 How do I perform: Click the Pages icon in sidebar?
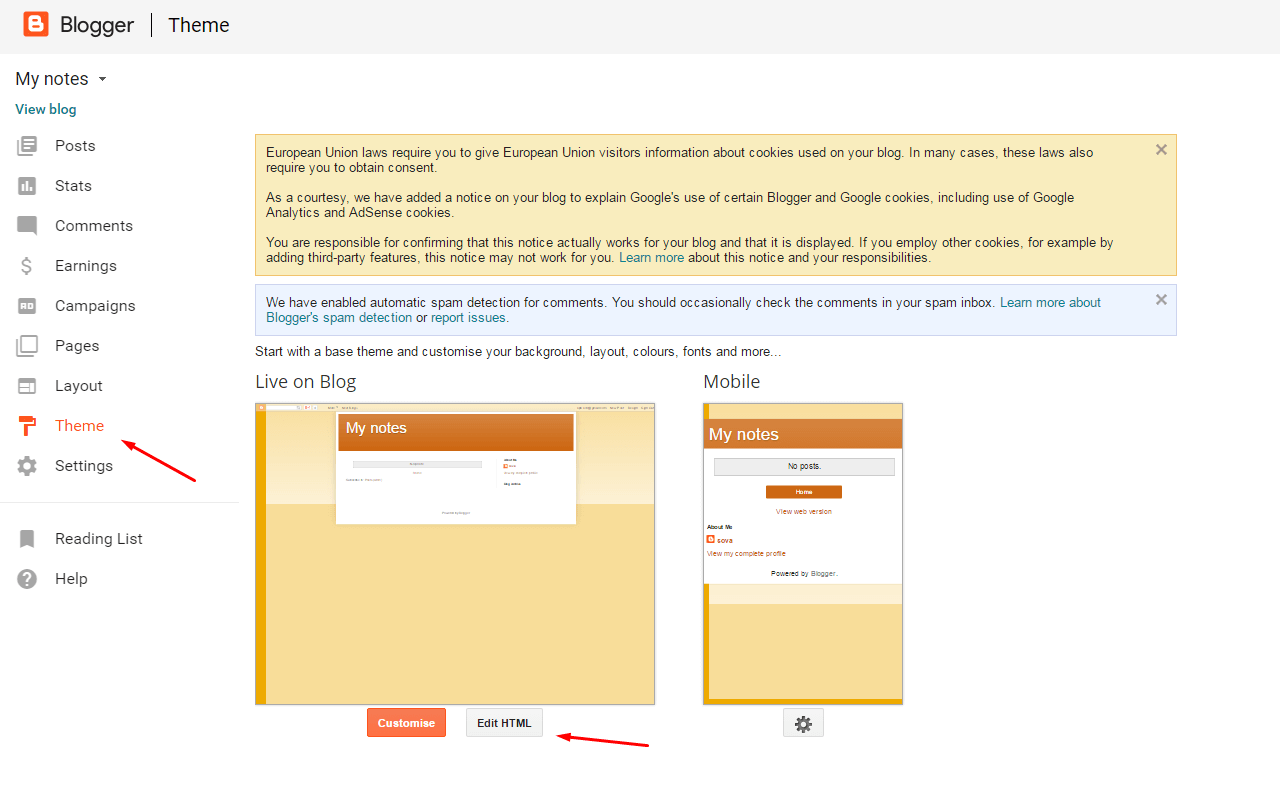(x=27, y=346)
